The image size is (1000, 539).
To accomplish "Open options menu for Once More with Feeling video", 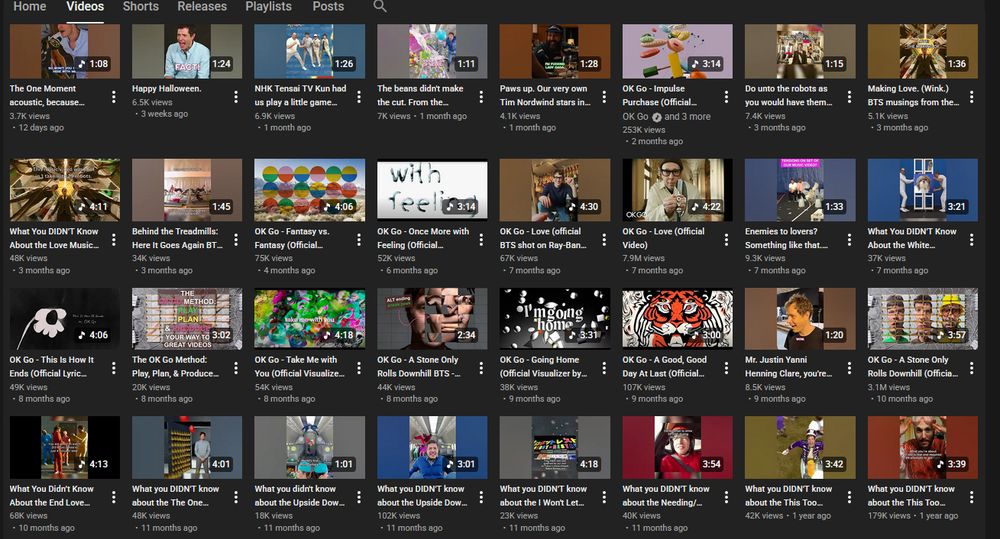I will point(481,239).
